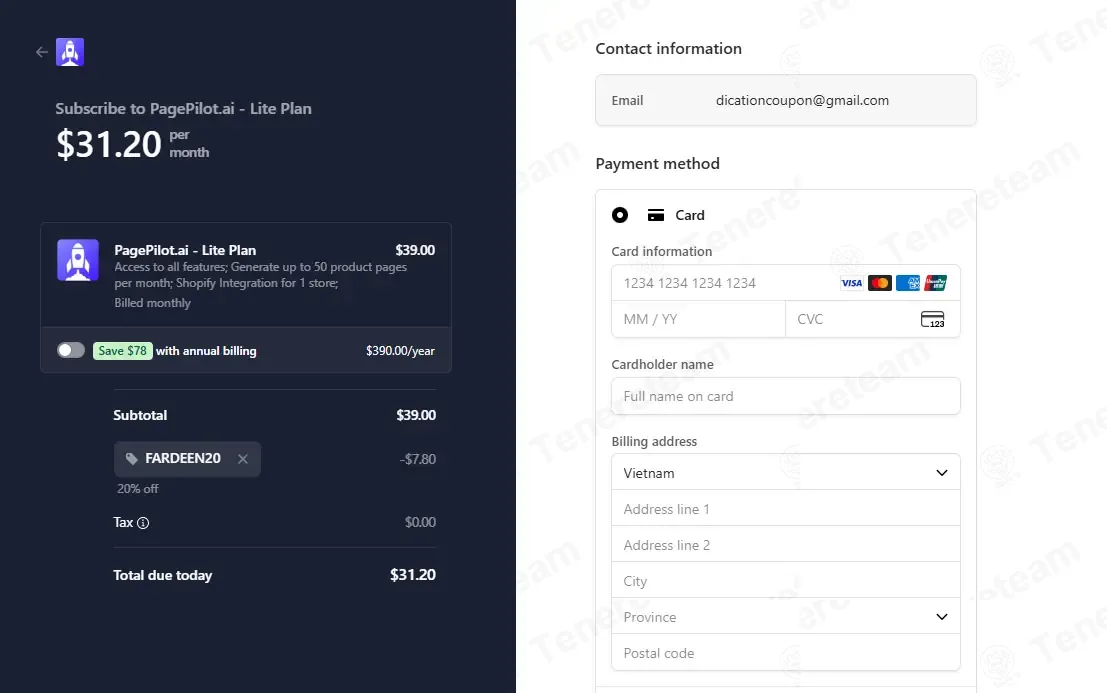The image size is (1107, 693).
Task: Focus the MM / YY expiry field
Action: 698,319
